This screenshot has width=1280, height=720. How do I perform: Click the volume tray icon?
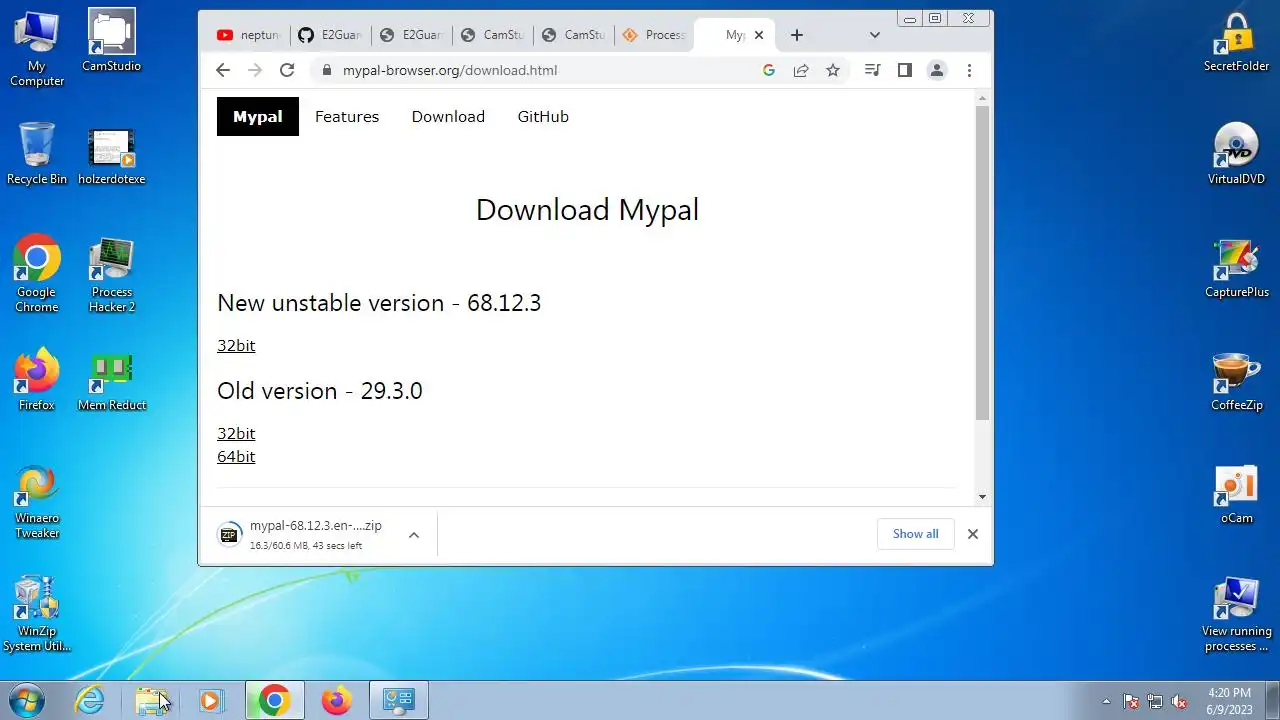click(x=1179, y=702)
